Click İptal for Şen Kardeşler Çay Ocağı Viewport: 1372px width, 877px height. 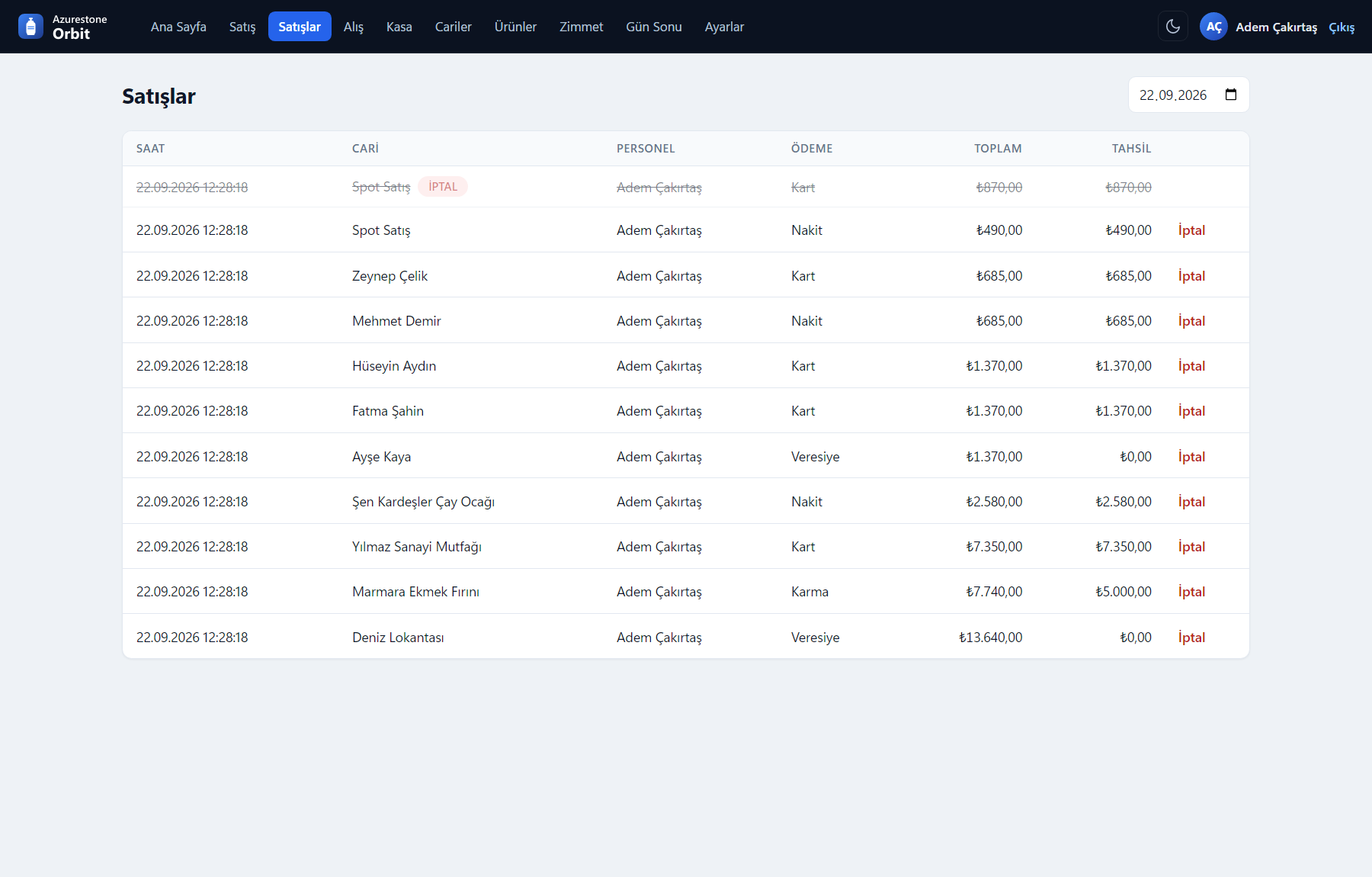pyautogui.click(x=1191, y=502)
